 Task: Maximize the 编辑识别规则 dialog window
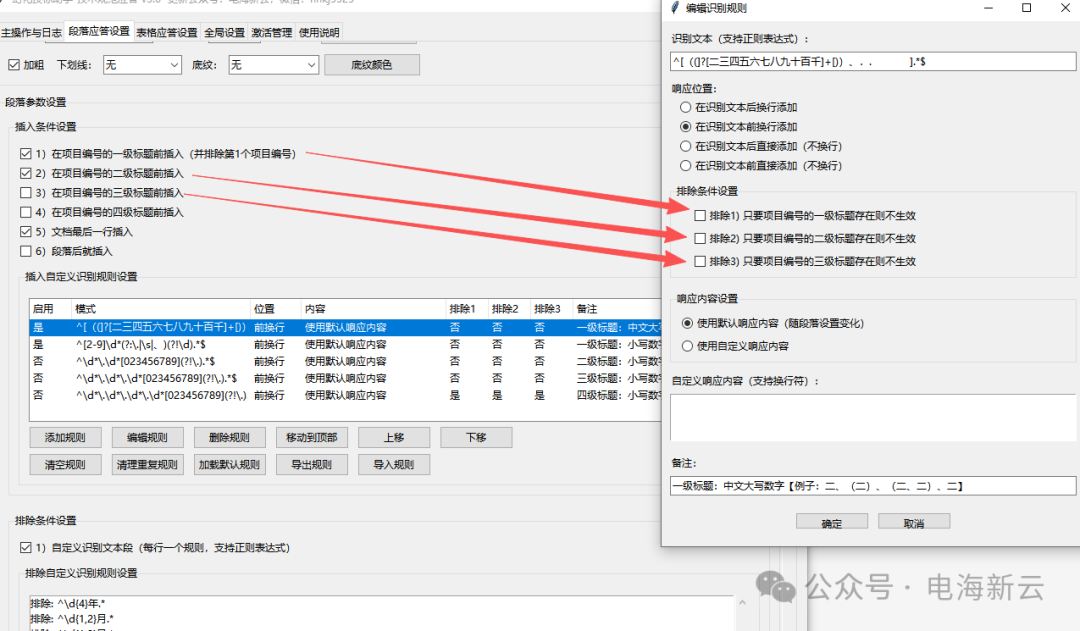[x=1026, y=8]
